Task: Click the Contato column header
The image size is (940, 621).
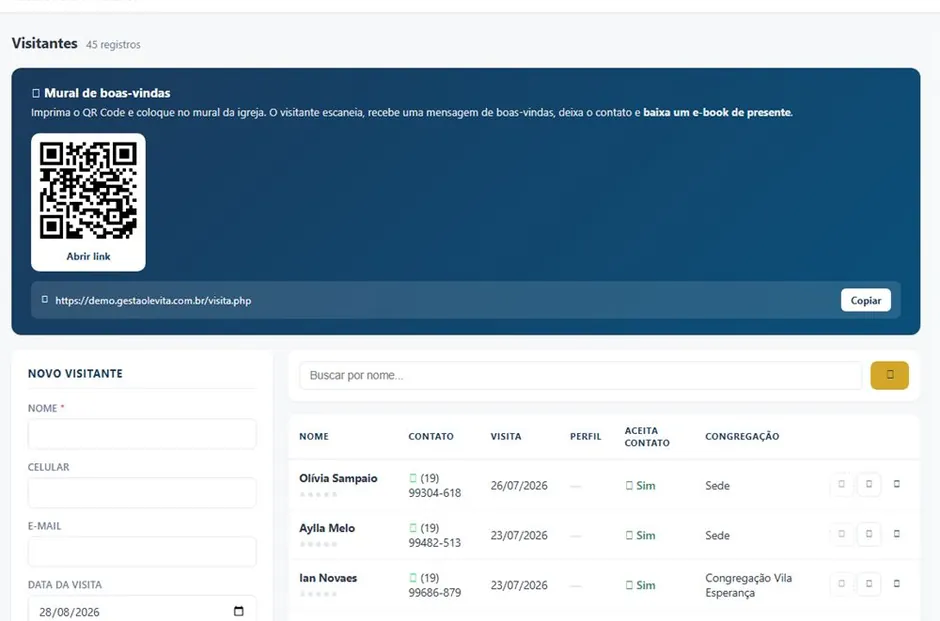Action: coord(430,436)
